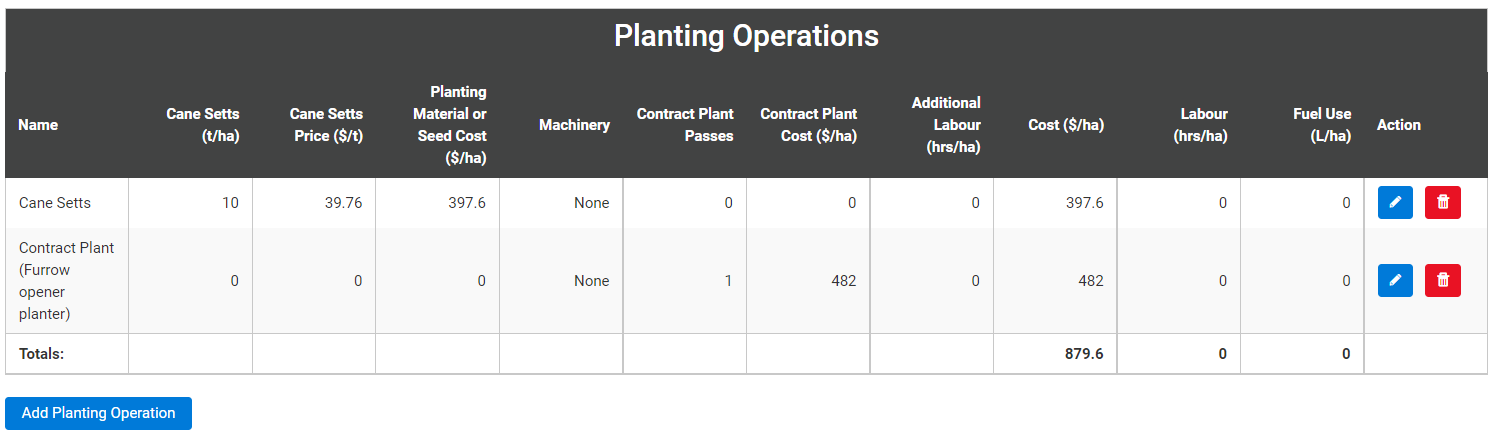Select the Cane Setts name cell
Viewport: 1497px width, 435px height.
tap(55, 203)
